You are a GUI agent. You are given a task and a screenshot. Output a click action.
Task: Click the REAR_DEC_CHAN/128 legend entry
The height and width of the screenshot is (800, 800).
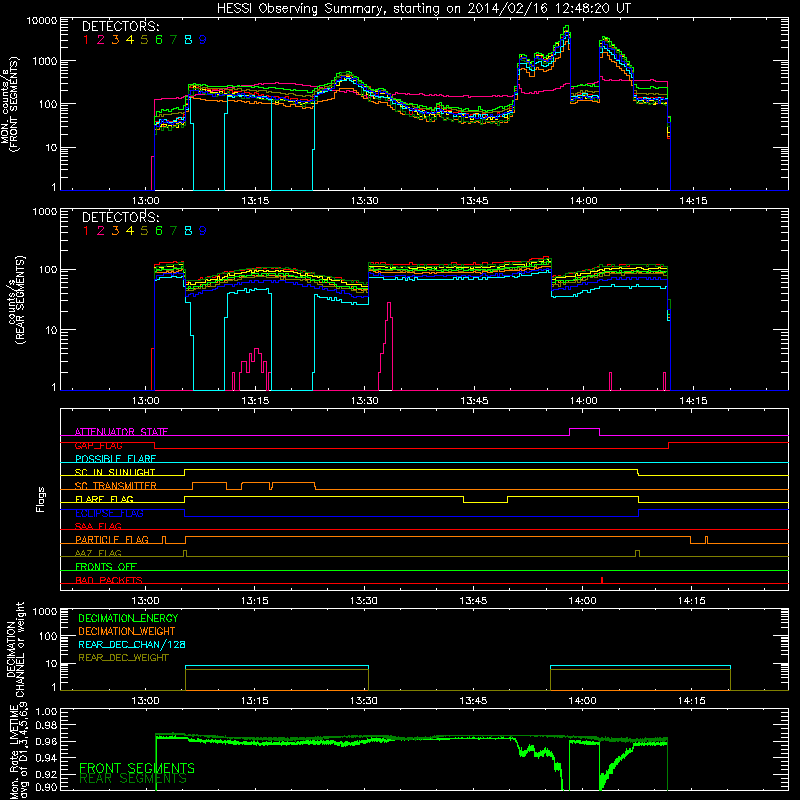click(132, 644)
